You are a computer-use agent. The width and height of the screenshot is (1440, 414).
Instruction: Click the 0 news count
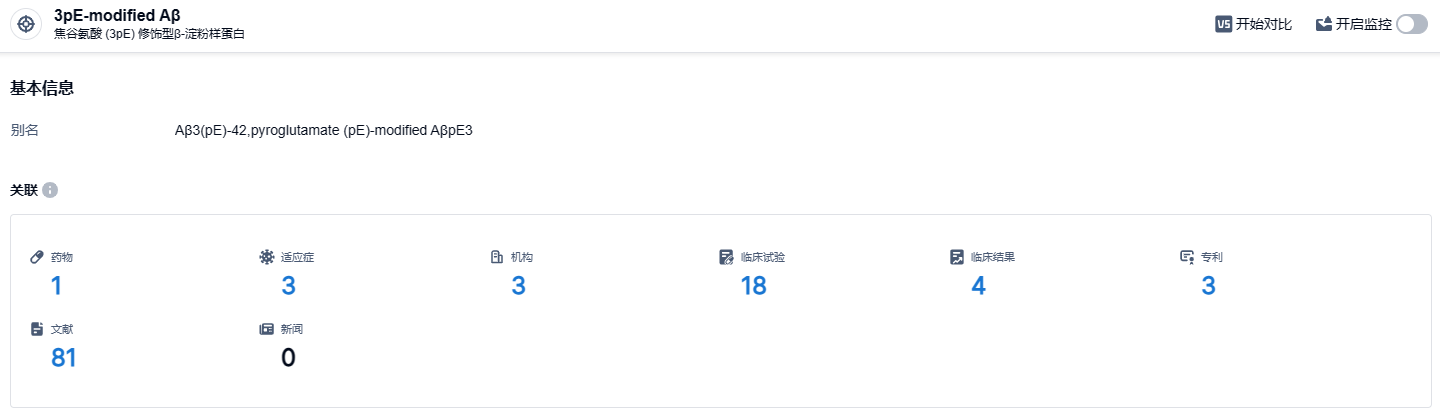tap(288, 358)
